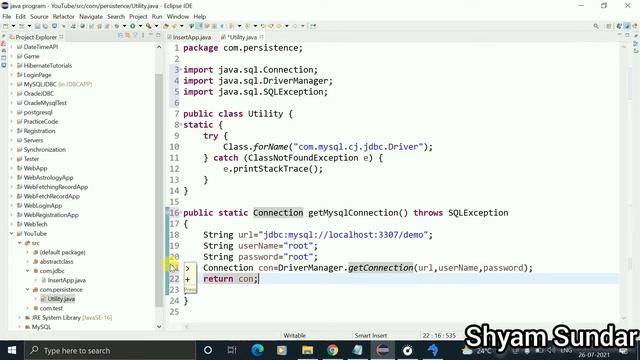Click the Open Type package icon
Image resolution: width=640 pixels, height=360 pixels.
tap(166, 26)
